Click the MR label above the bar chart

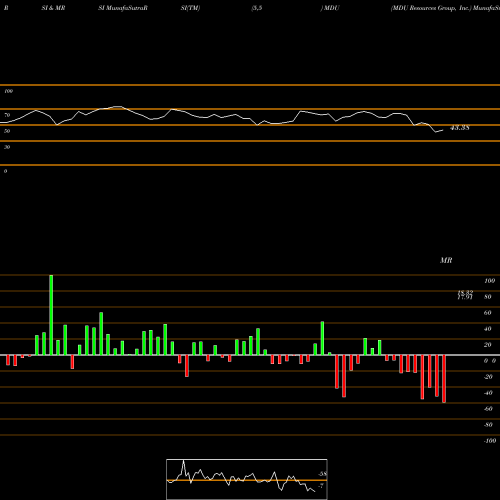pos(446,260)
